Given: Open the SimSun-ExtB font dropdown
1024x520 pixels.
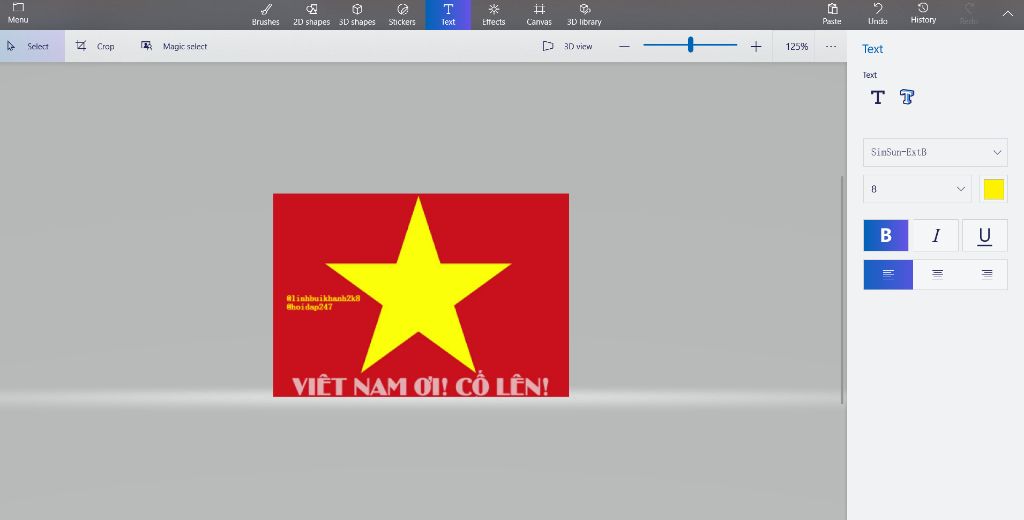Looking at the screenshot, I should [935, 152].
